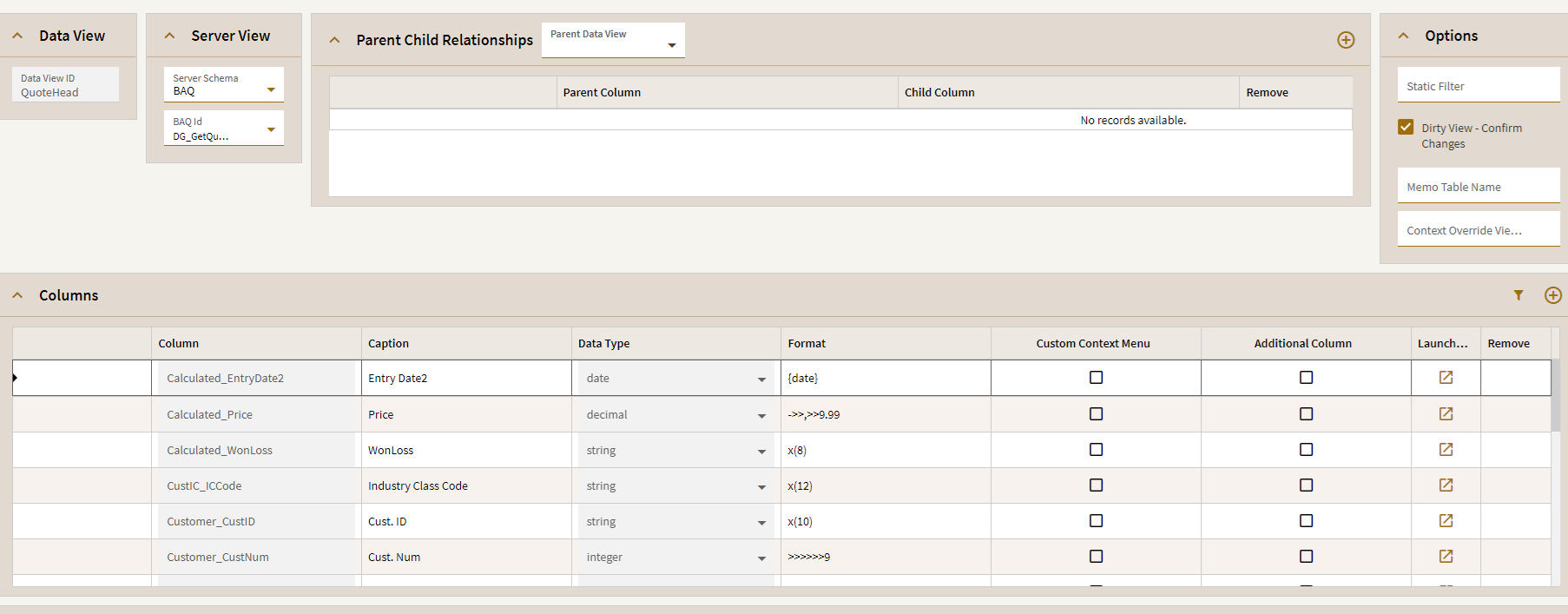Click the Columns filter funnel icon
The width and height of the screenshot is (1568, 614).
tap(1519, 295)
